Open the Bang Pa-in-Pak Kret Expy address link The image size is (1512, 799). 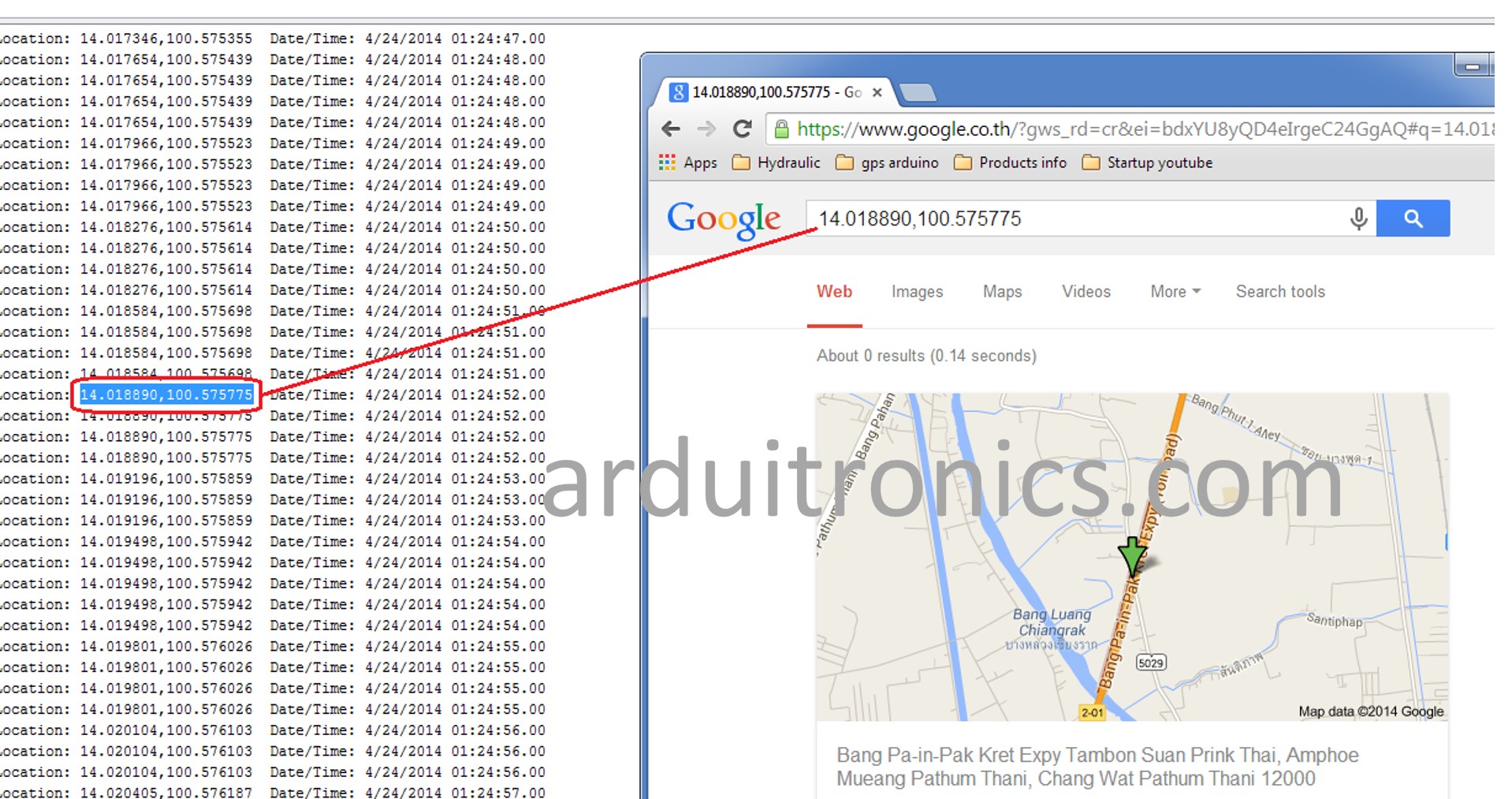1097,767
